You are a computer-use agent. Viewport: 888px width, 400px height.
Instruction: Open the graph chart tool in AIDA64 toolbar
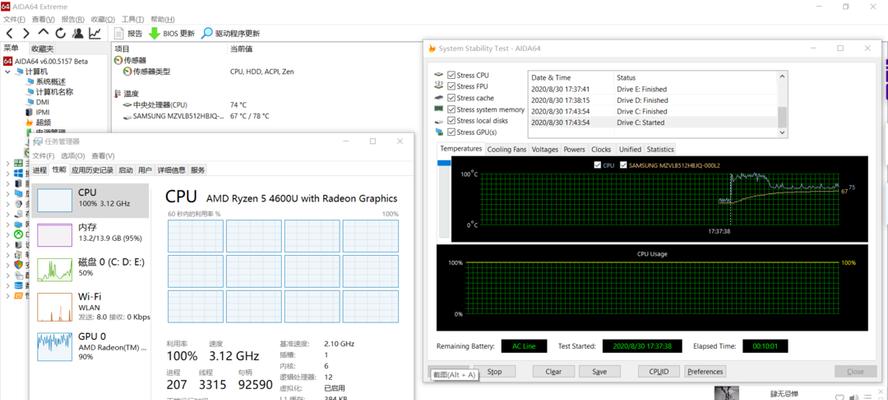tap(95, 33)
